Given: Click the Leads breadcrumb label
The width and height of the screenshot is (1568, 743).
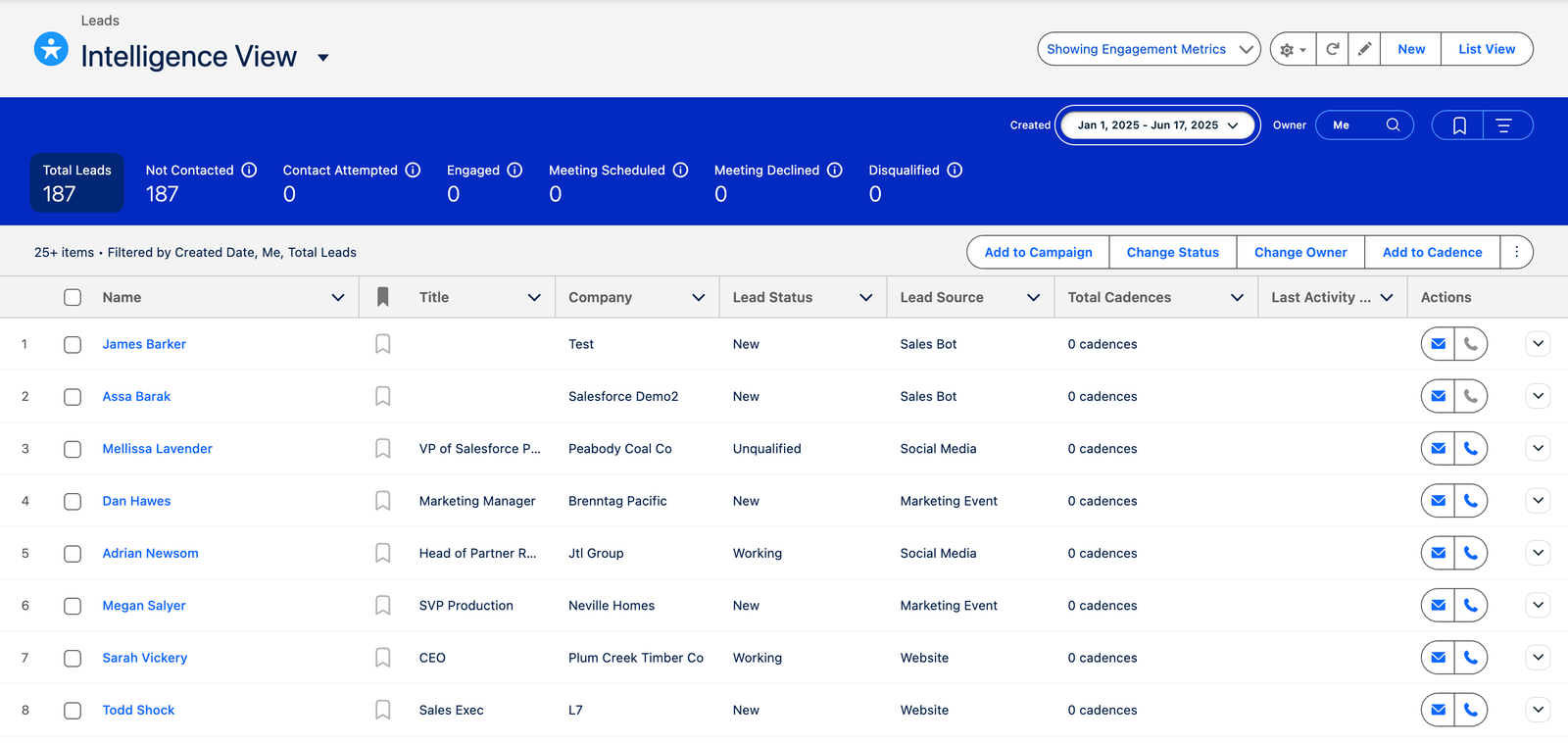Looking at the screenshot, I should (x=100, y=21).
